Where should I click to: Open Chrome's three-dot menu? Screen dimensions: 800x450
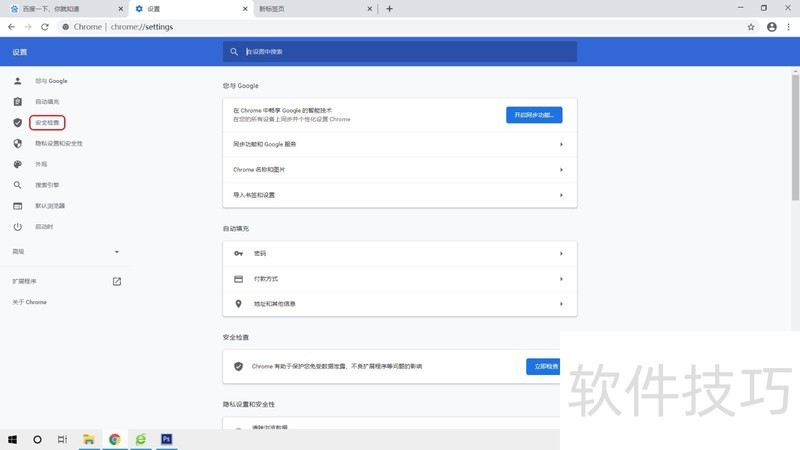[789, 27]
